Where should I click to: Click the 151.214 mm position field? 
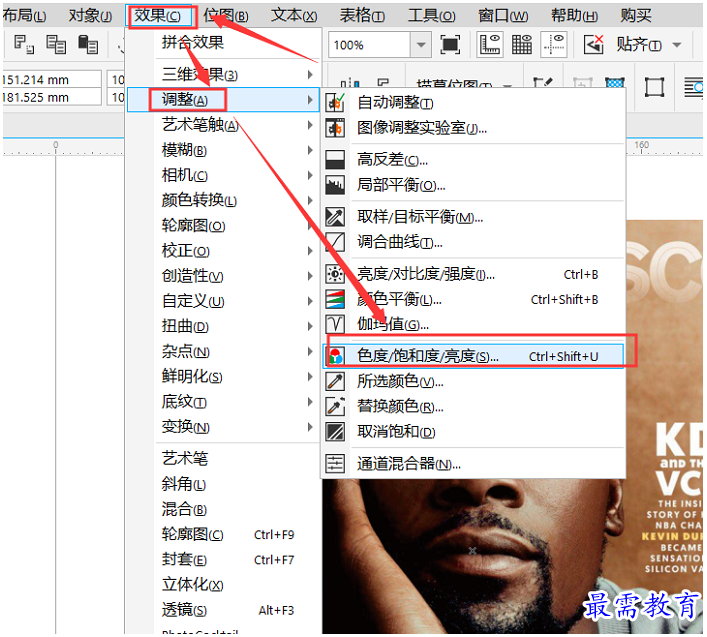pos(52,80)
